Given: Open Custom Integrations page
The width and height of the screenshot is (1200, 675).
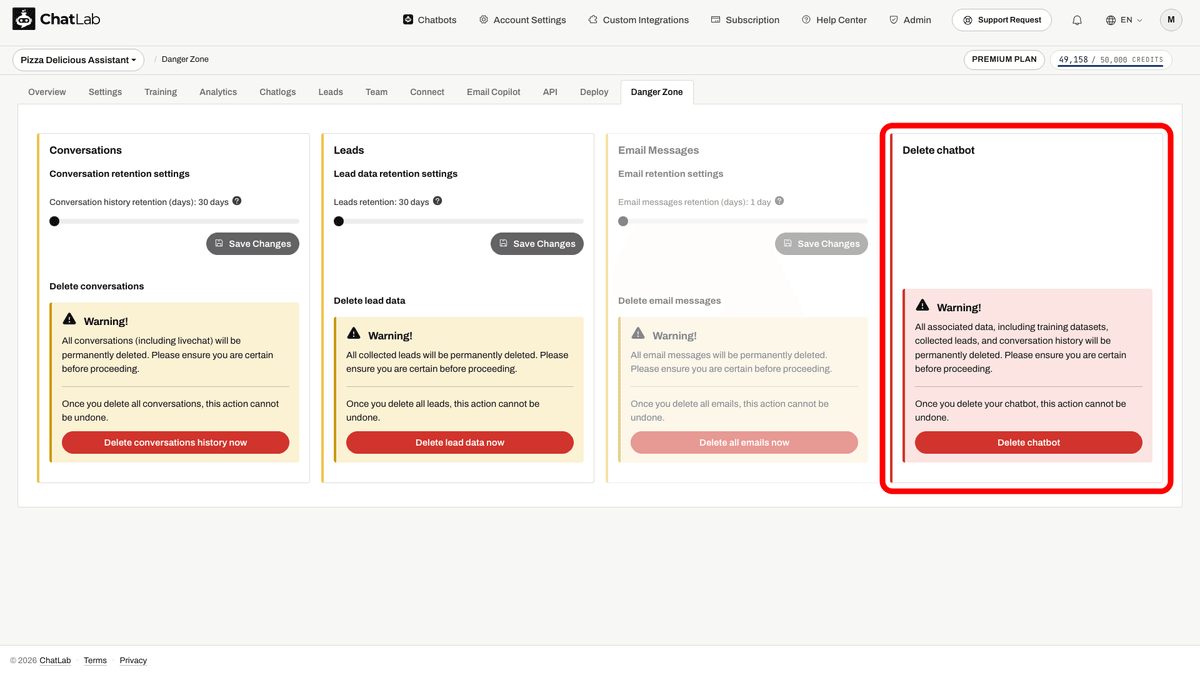Looking at the screenshot, I should pos(638,20).
